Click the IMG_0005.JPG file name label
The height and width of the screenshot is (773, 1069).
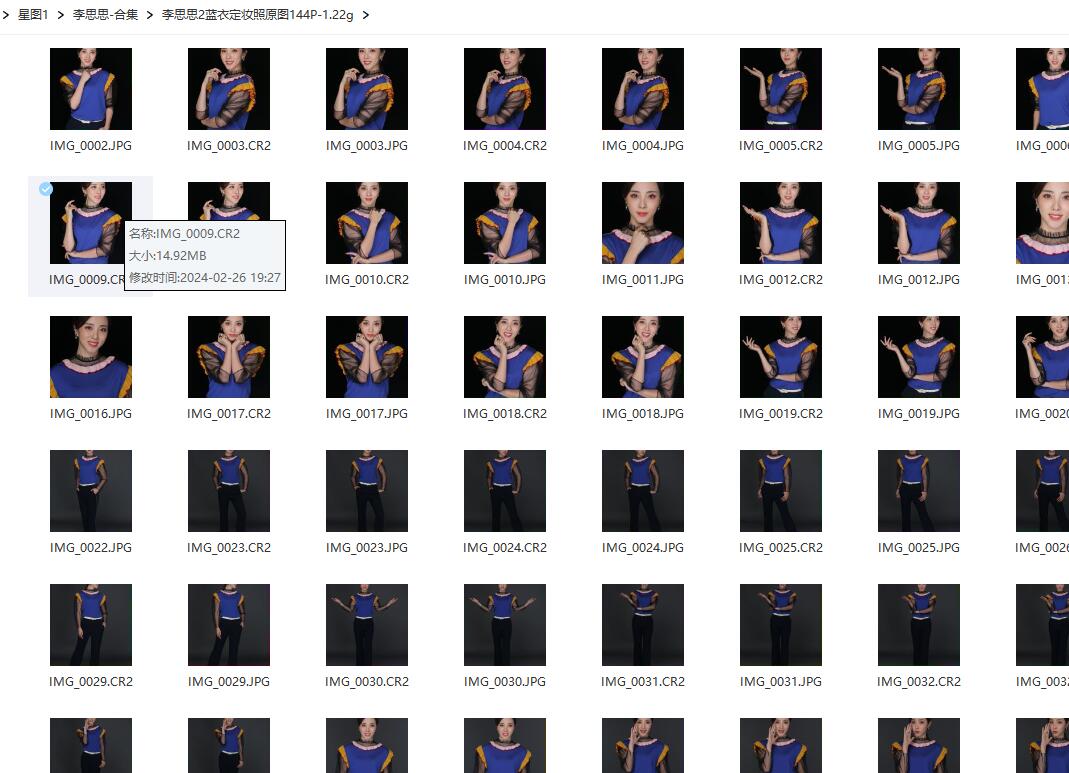point(919,145)
